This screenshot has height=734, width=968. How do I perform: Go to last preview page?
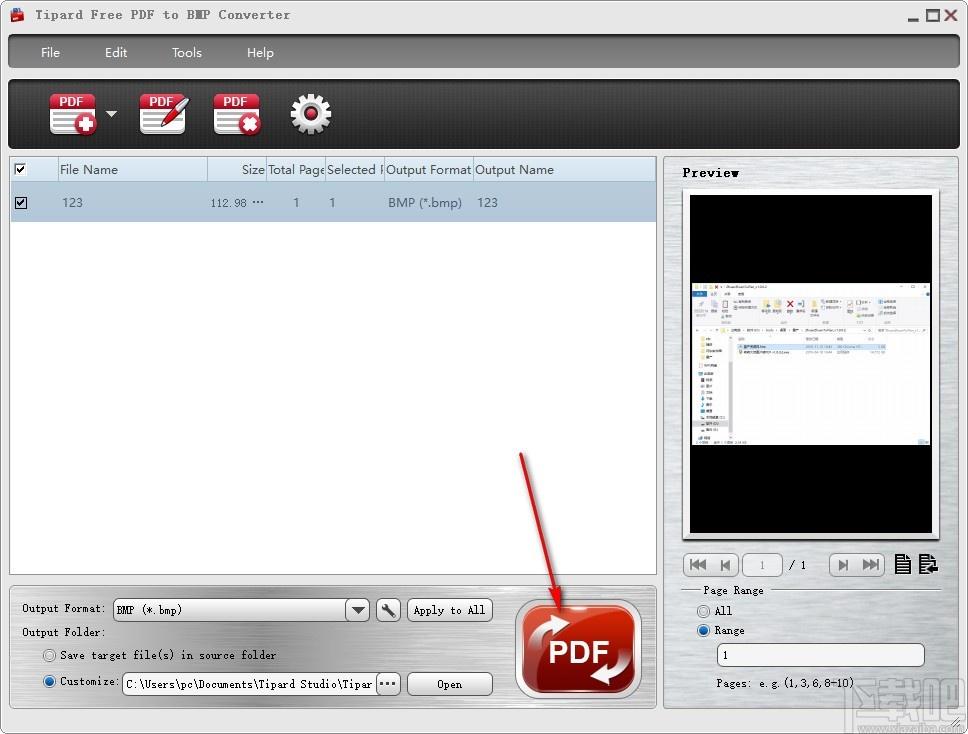[870, 564]
